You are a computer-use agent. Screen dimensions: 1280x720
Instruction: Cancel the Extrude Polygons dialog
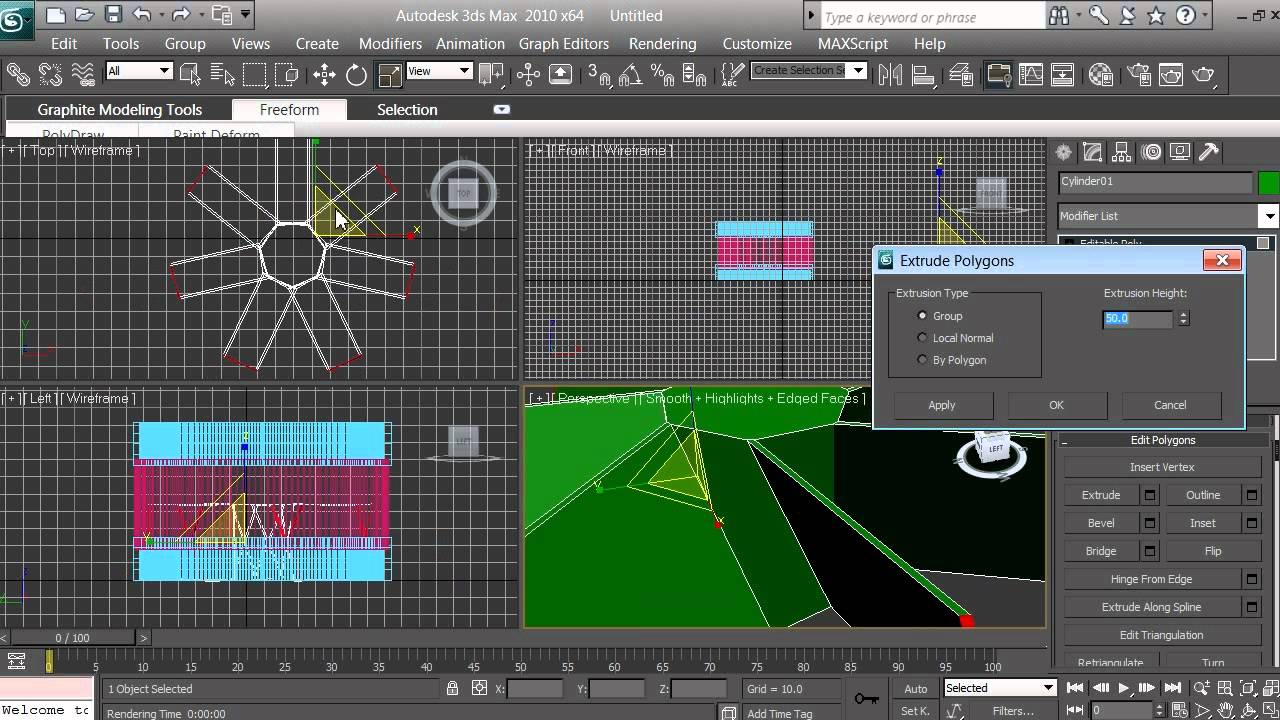coord(1170,405)
